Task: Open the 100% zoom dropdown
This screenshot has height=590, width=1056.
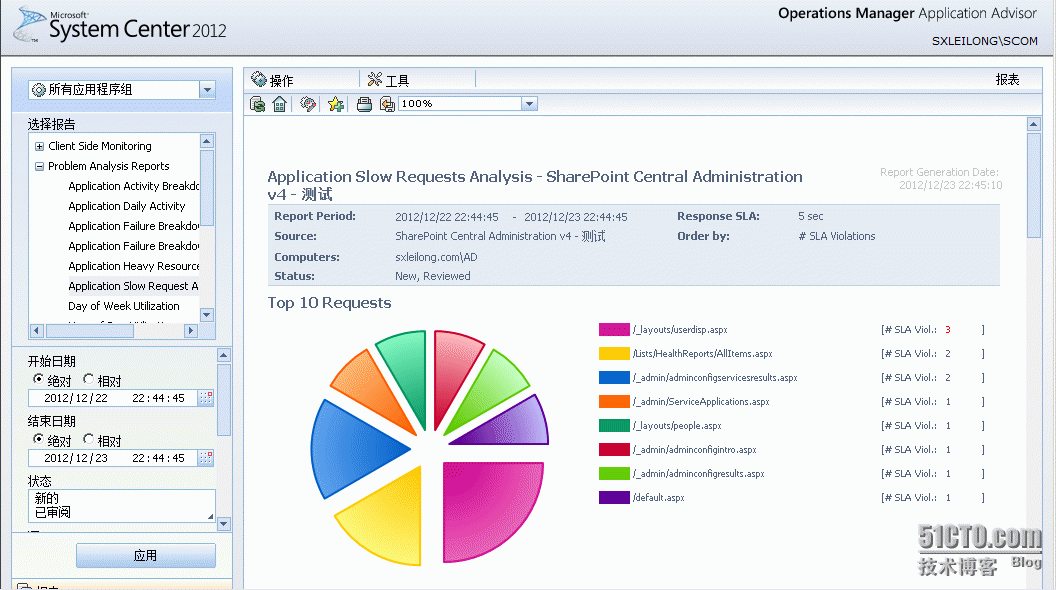Action: (529, 104)
